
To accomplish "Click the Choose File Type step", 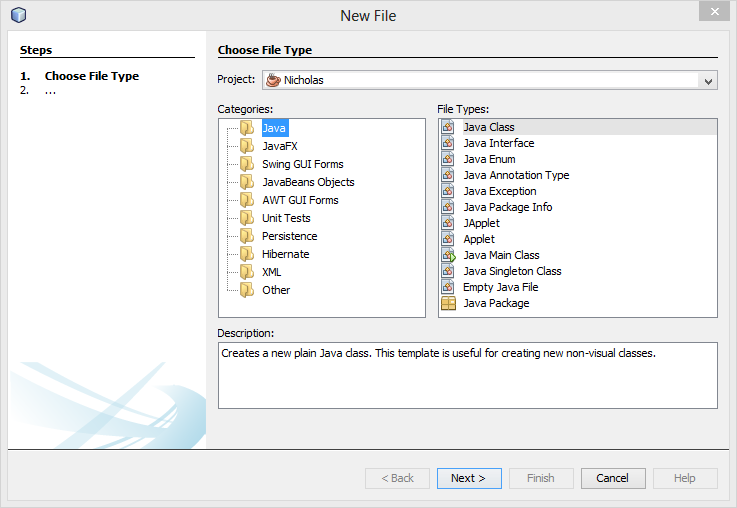I will (x=92, y=76).
